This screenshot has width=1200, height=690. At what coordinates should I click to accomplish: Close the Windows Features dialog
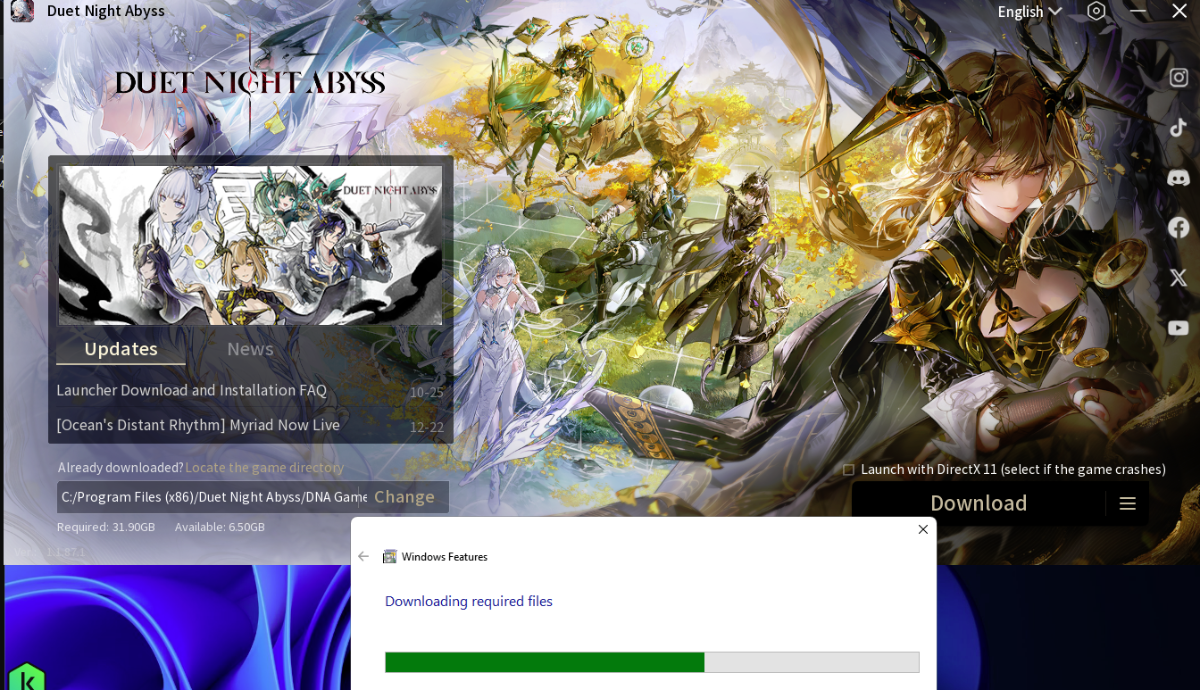point(923,529)
